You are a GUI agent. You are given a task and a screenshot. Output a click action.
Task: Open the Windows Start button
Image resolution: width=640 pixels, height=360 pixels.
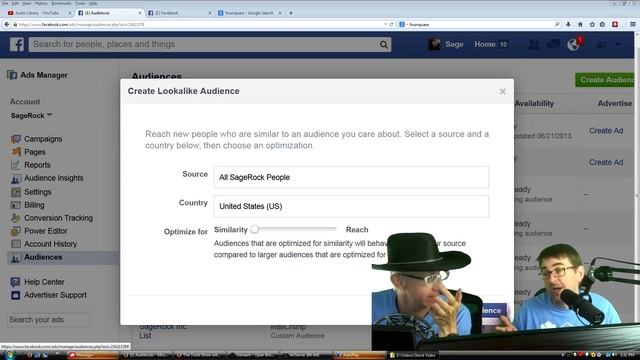[x=9, y=355]
